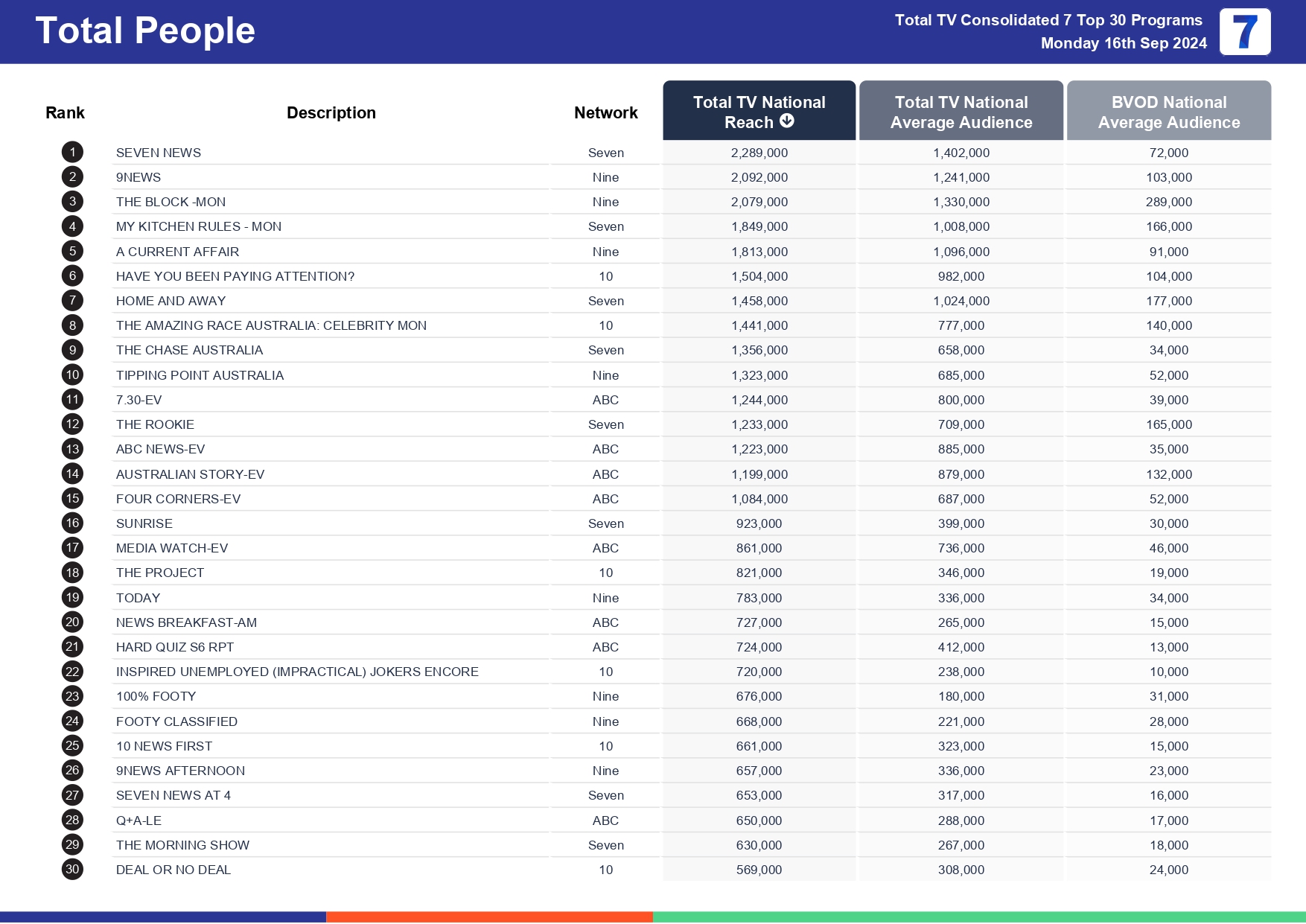Select the rank 16 badge beside SUNRISE
Image resolution: width=1306 pixels, height=924 pixels.
point(71,523)
